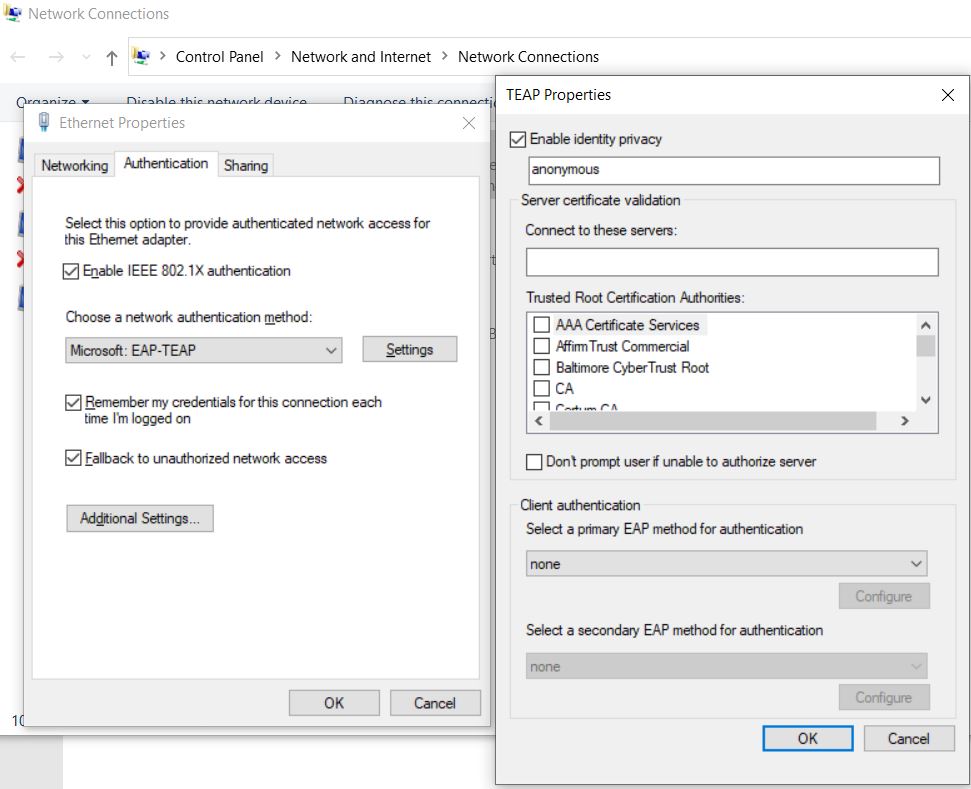
Task: Open the network authentication method dropdown
Action: (x=333, y=348)
